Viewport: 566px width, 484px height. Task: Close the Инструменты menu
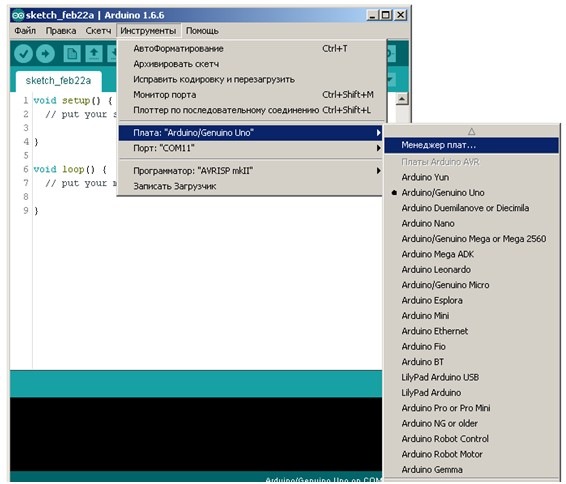[x=148, y=31]
